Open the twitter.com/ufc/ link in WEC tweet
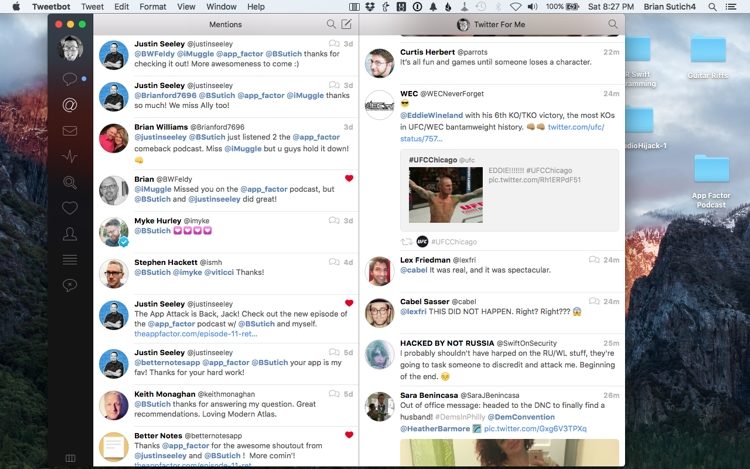Viewport: 750px width, 469px height. 575,127
